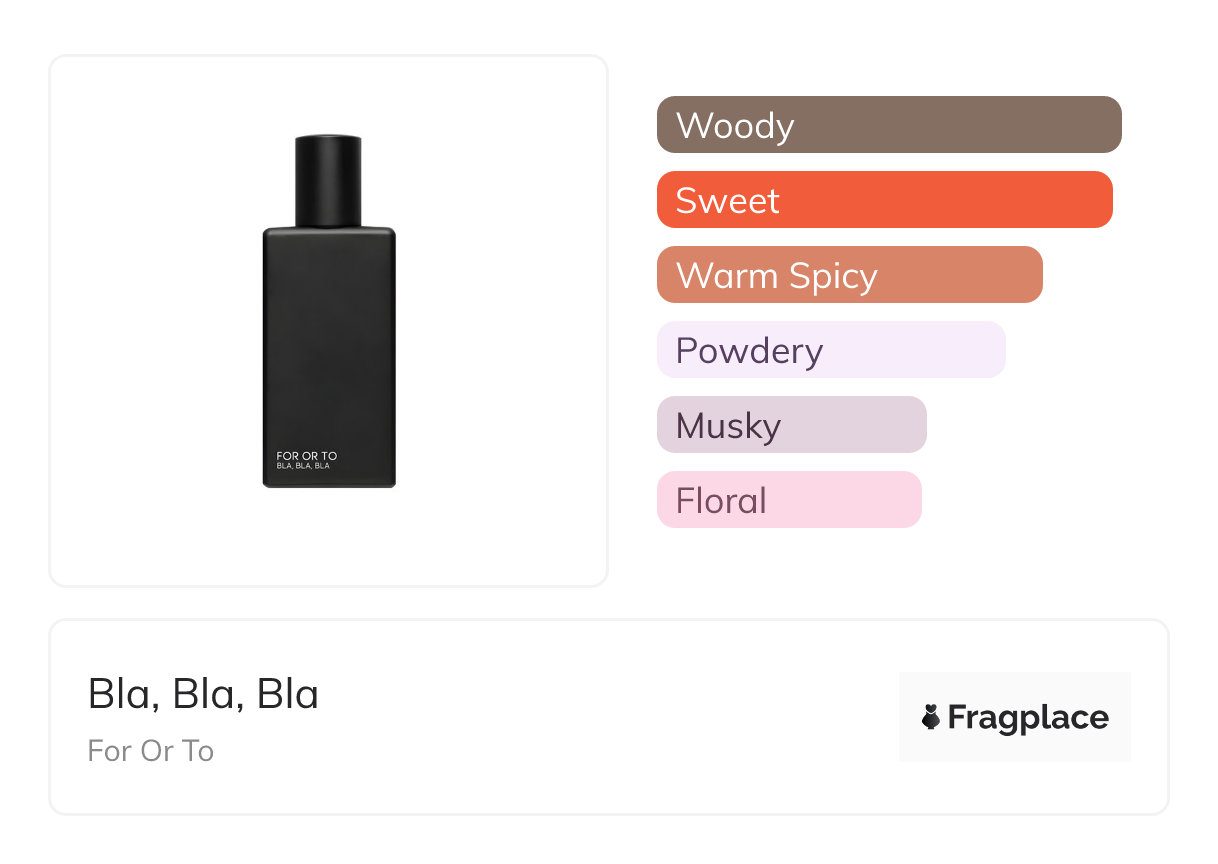Click the "Warm Spicy" text label

point(776,276)
